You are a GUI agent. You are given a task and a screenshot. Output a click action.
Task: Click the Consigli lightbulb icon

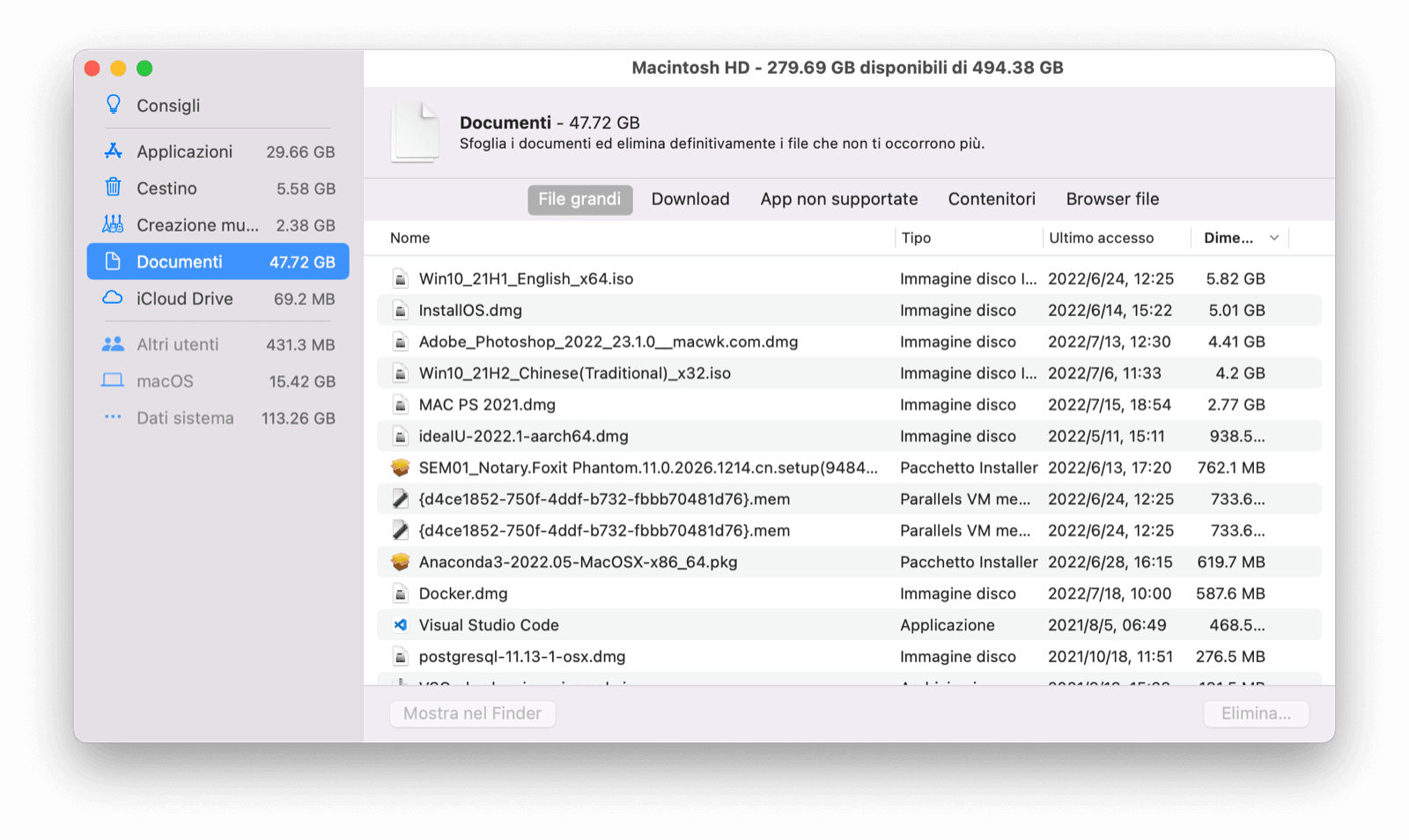[x=113, y=105]
